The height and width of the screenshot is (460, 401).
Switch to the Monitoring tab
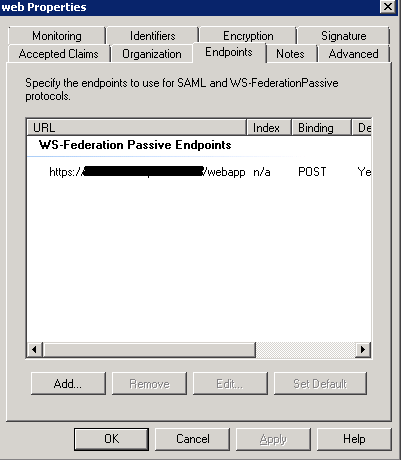tap(57, 36)
